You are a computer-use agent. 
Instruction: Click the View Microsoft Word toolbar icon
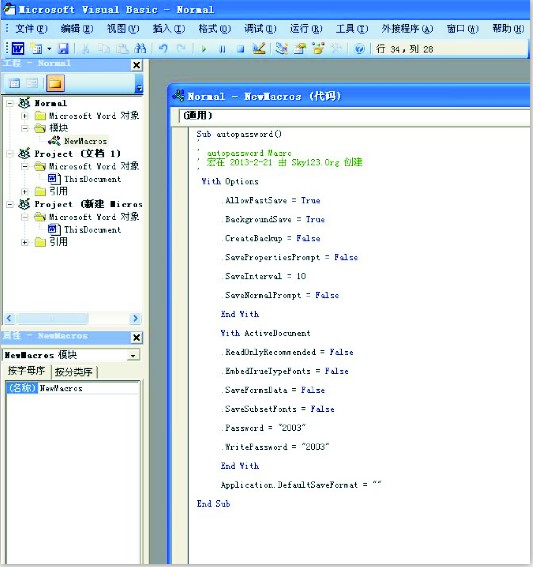click(x=18, y=48)
